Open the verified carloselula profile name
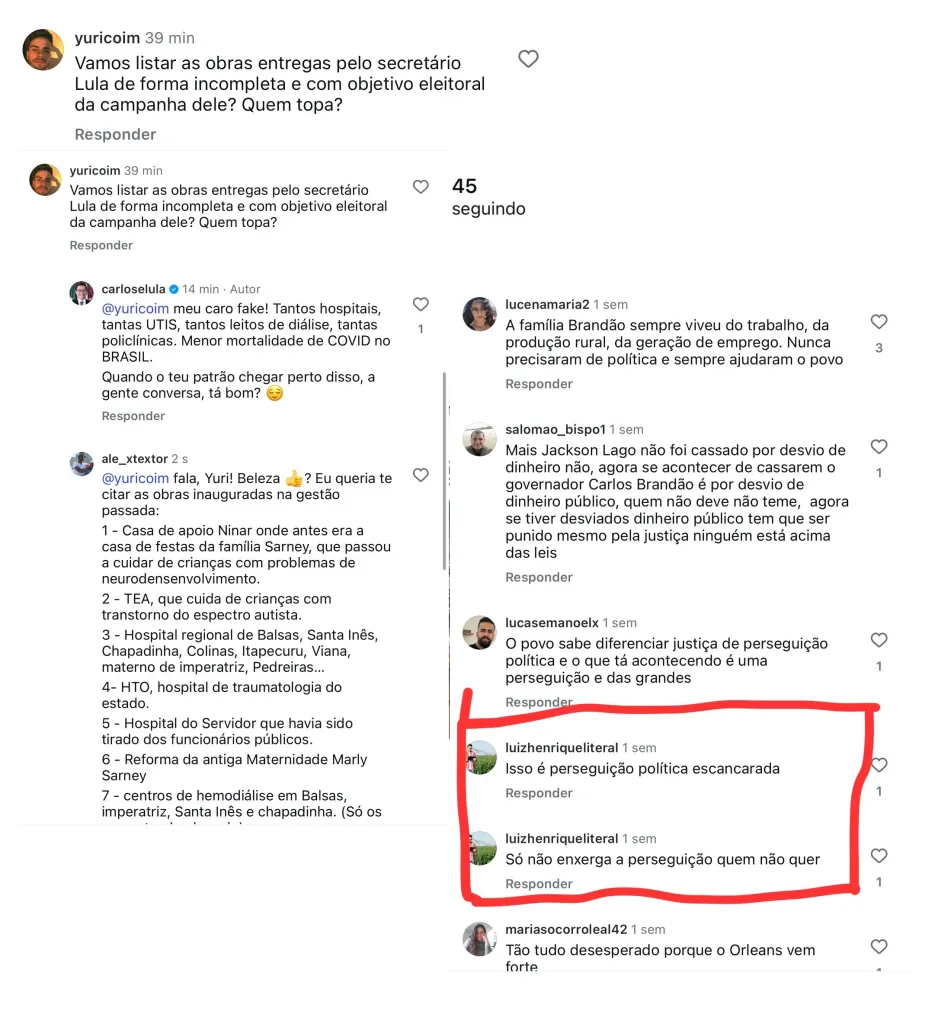 [133, 289]
